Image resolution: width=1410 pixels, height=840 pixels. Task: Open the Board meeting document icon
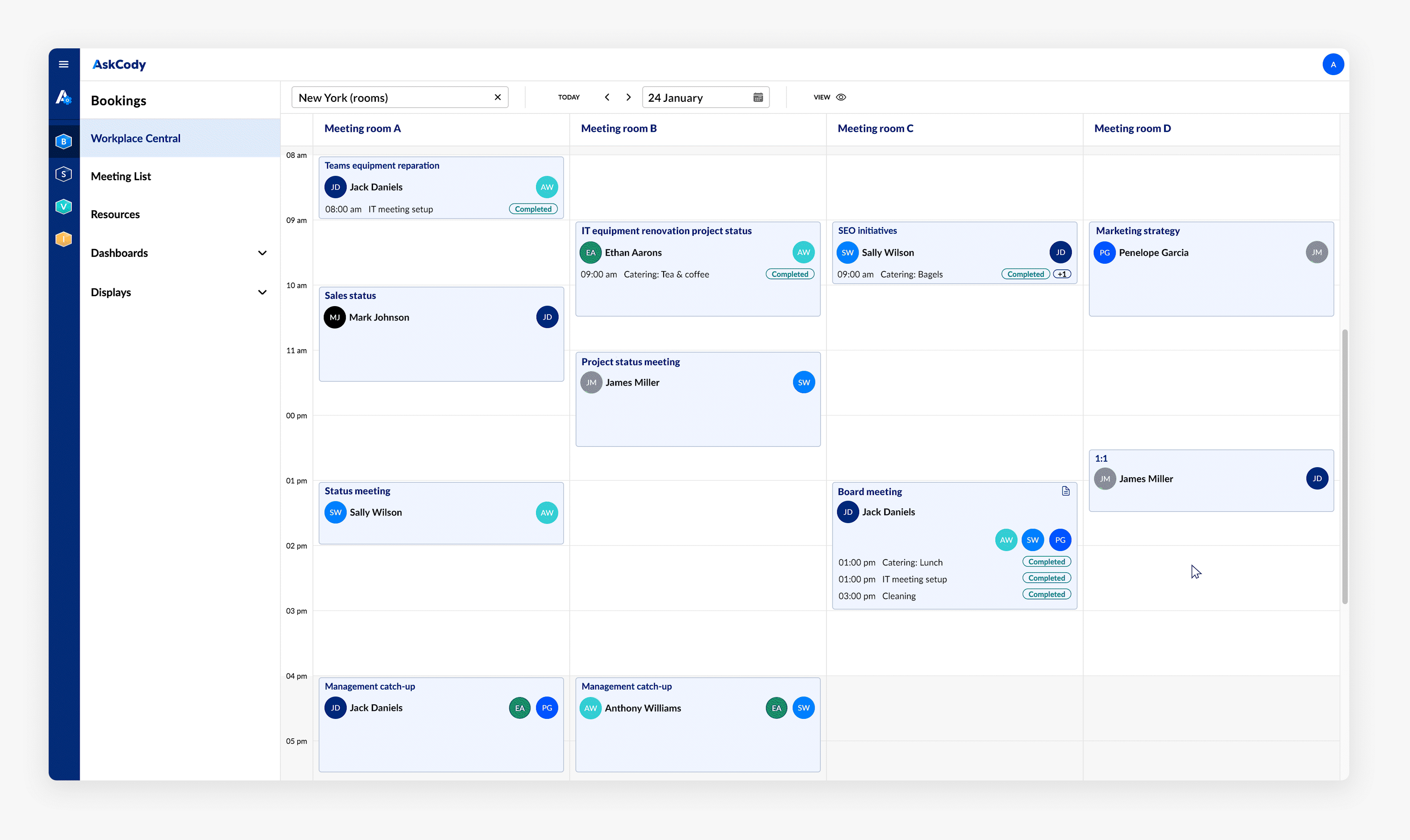[x=1066, y=491]
